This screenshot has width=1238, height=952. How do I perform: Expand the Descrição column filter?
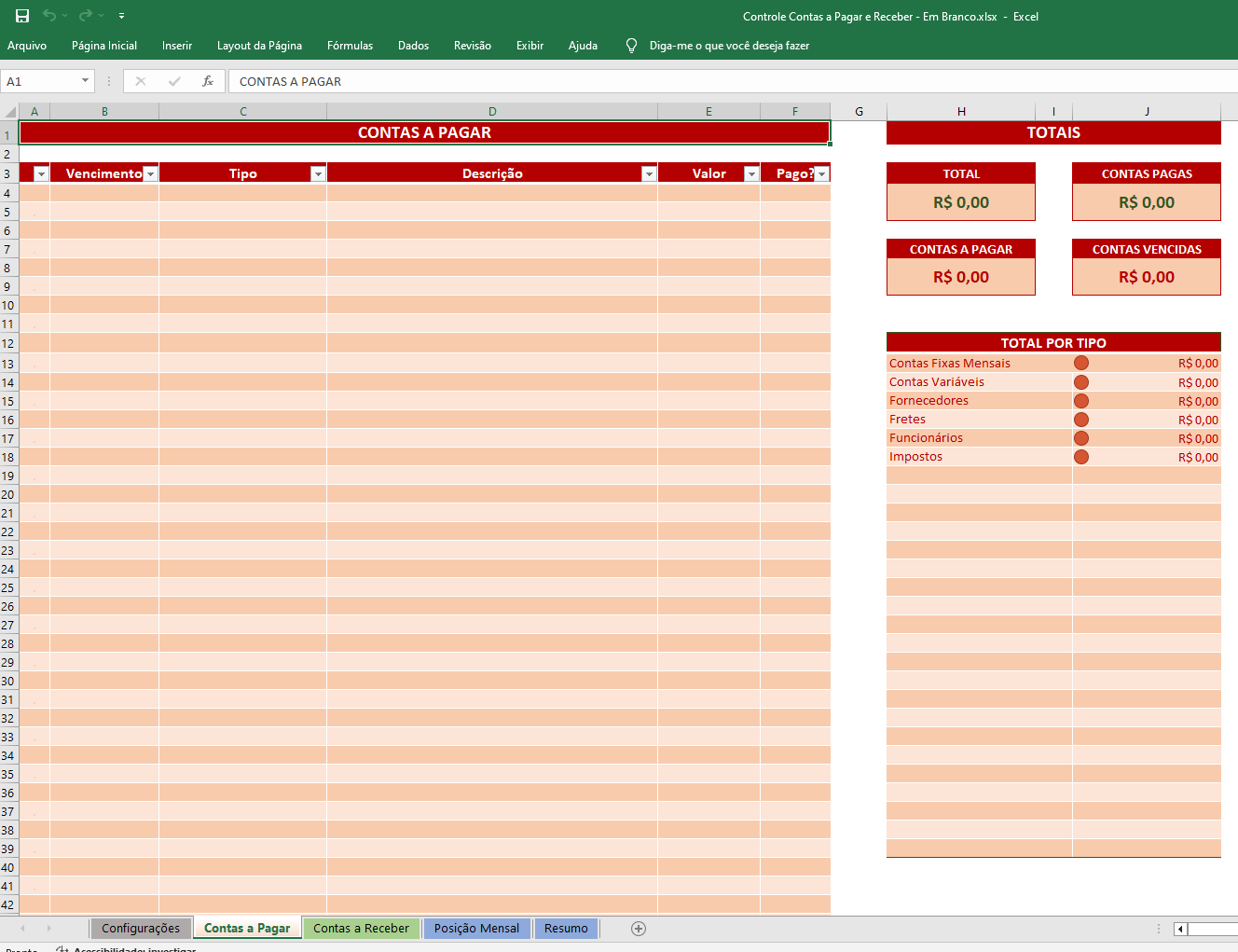[649, 174]
